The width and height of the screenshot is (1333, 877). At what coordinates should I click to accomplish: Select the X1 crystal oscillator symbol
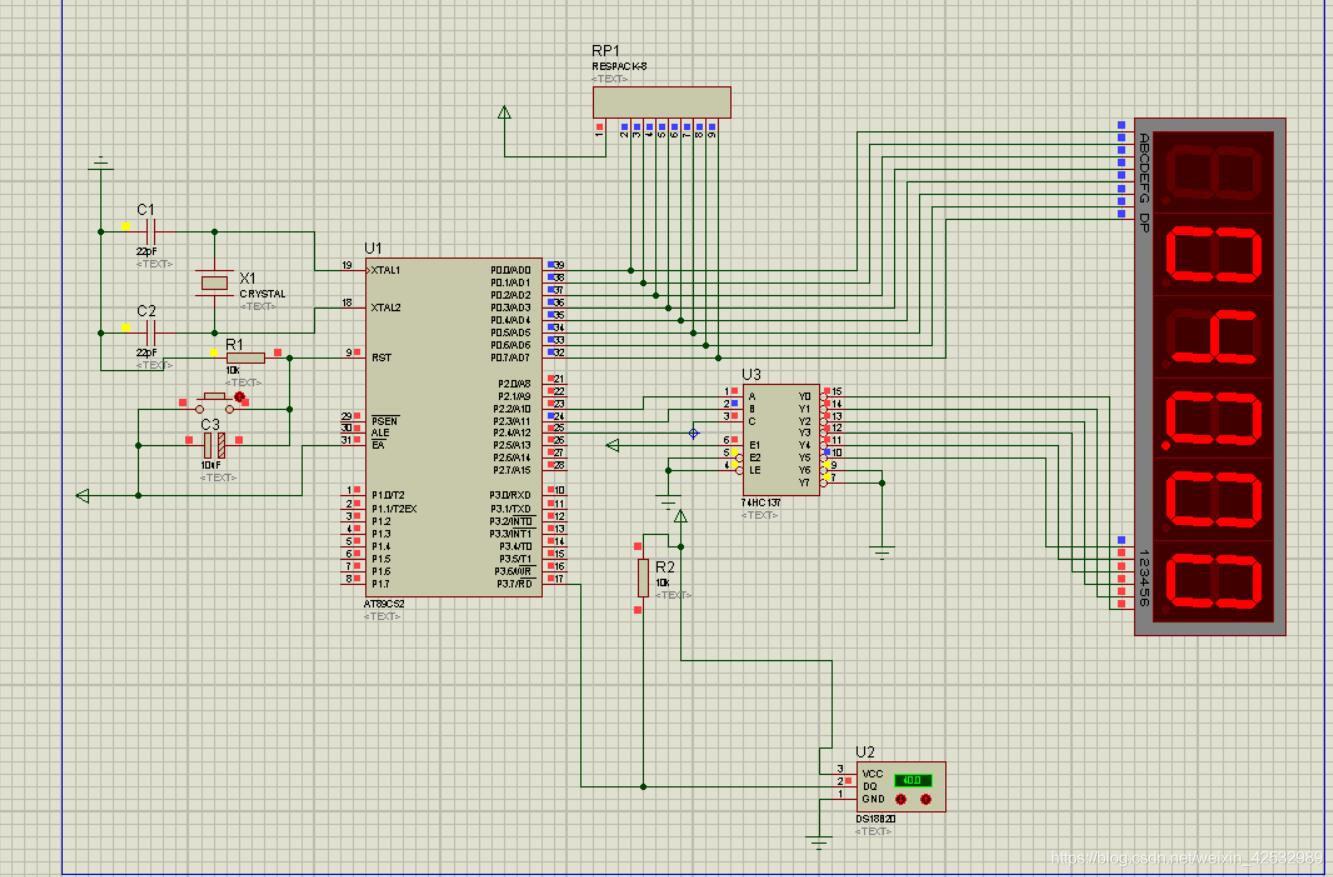215,283
